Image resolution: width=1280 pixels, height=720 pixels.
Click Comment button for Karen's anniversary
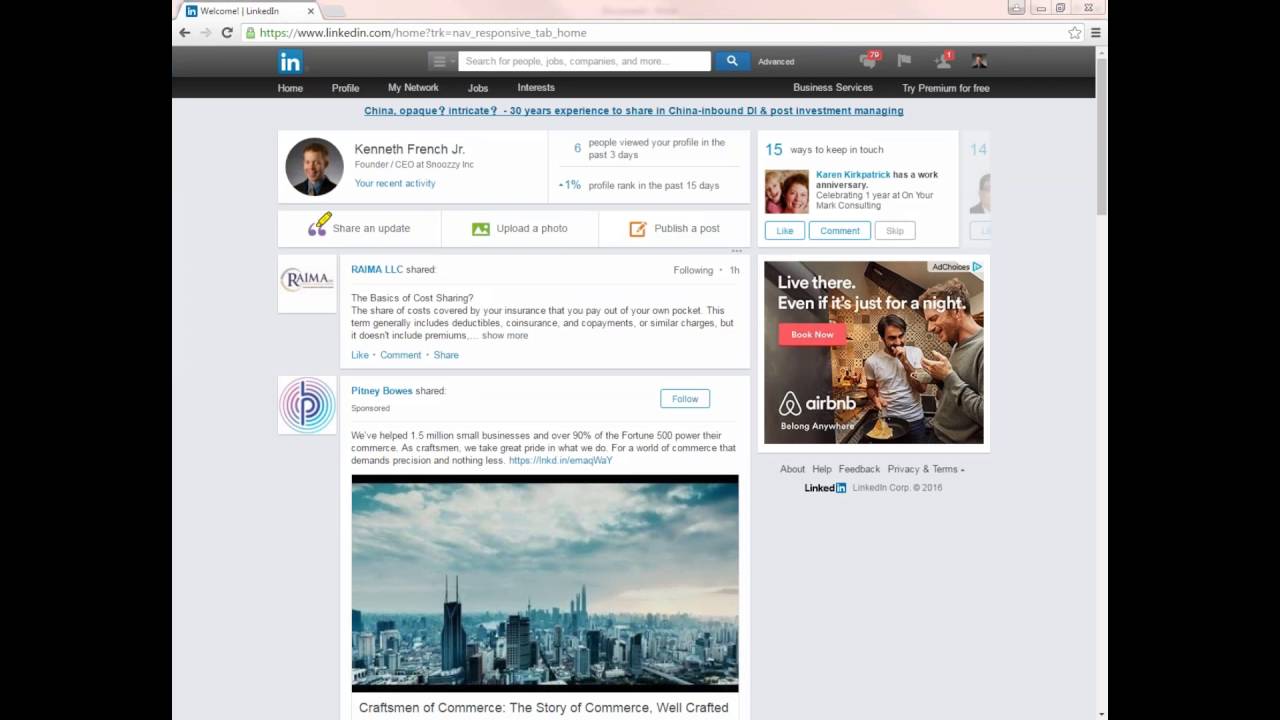[840, 231]
